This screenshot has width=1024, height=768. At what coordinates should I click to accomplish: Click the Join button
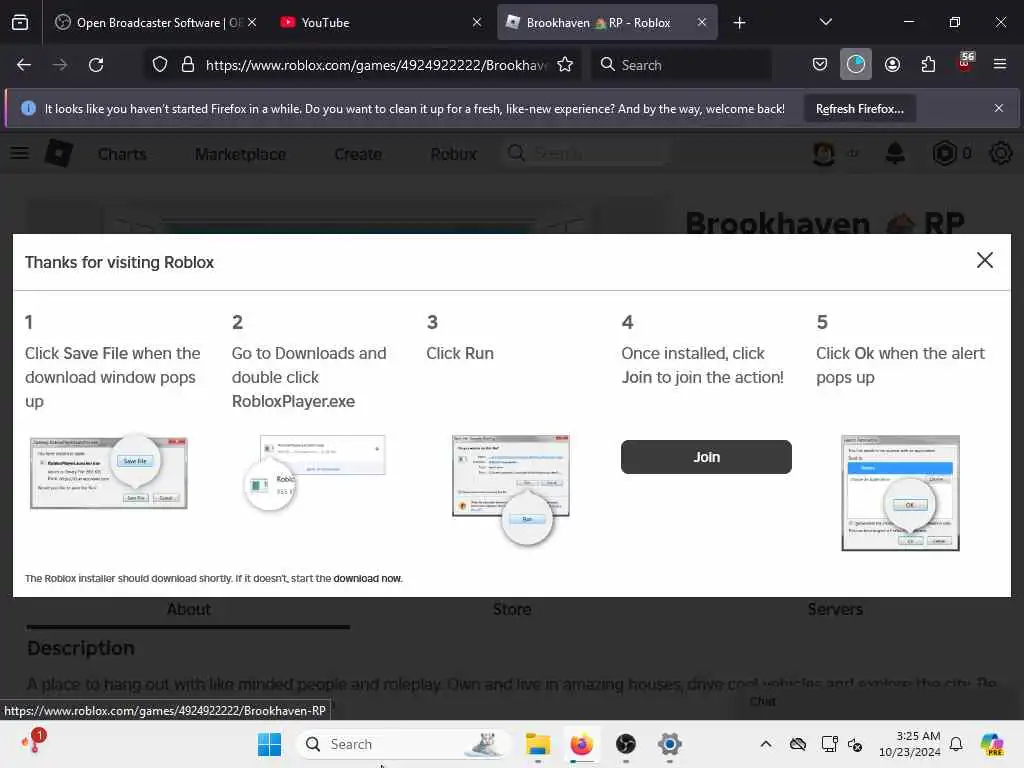click(x=706, y=457)
